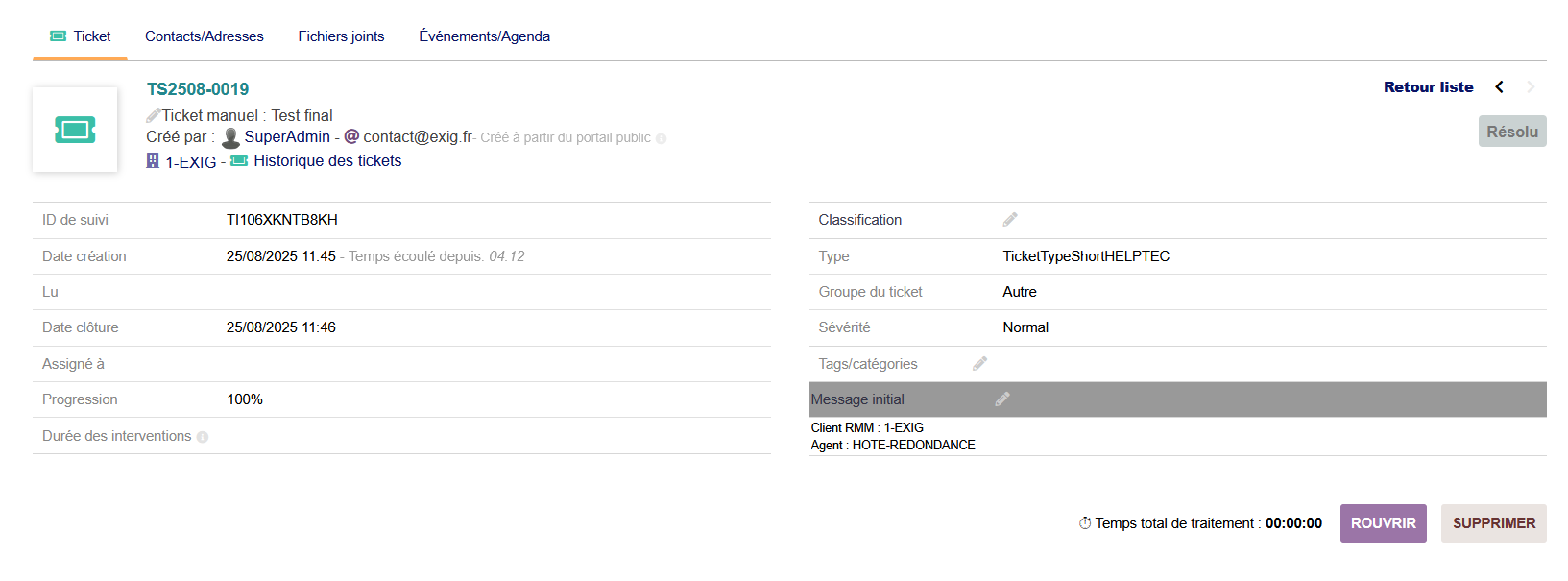Click the info icon after portail public

tap(661, 138)
